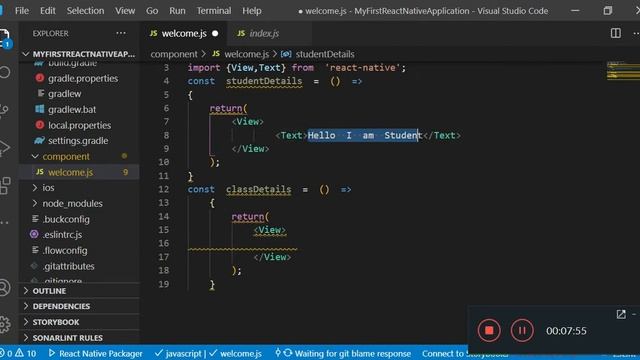The width and height of the screenshot is (640, 360).
Task: Pop out the recorder widget
Action: (621, 314)
